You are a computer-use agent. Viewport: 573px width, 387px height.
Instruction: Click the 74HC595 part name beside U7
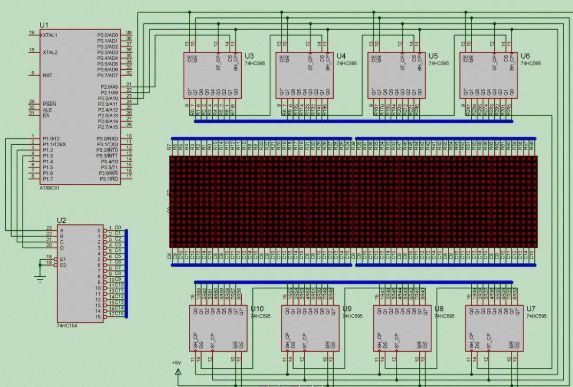[x=536, y=316]
